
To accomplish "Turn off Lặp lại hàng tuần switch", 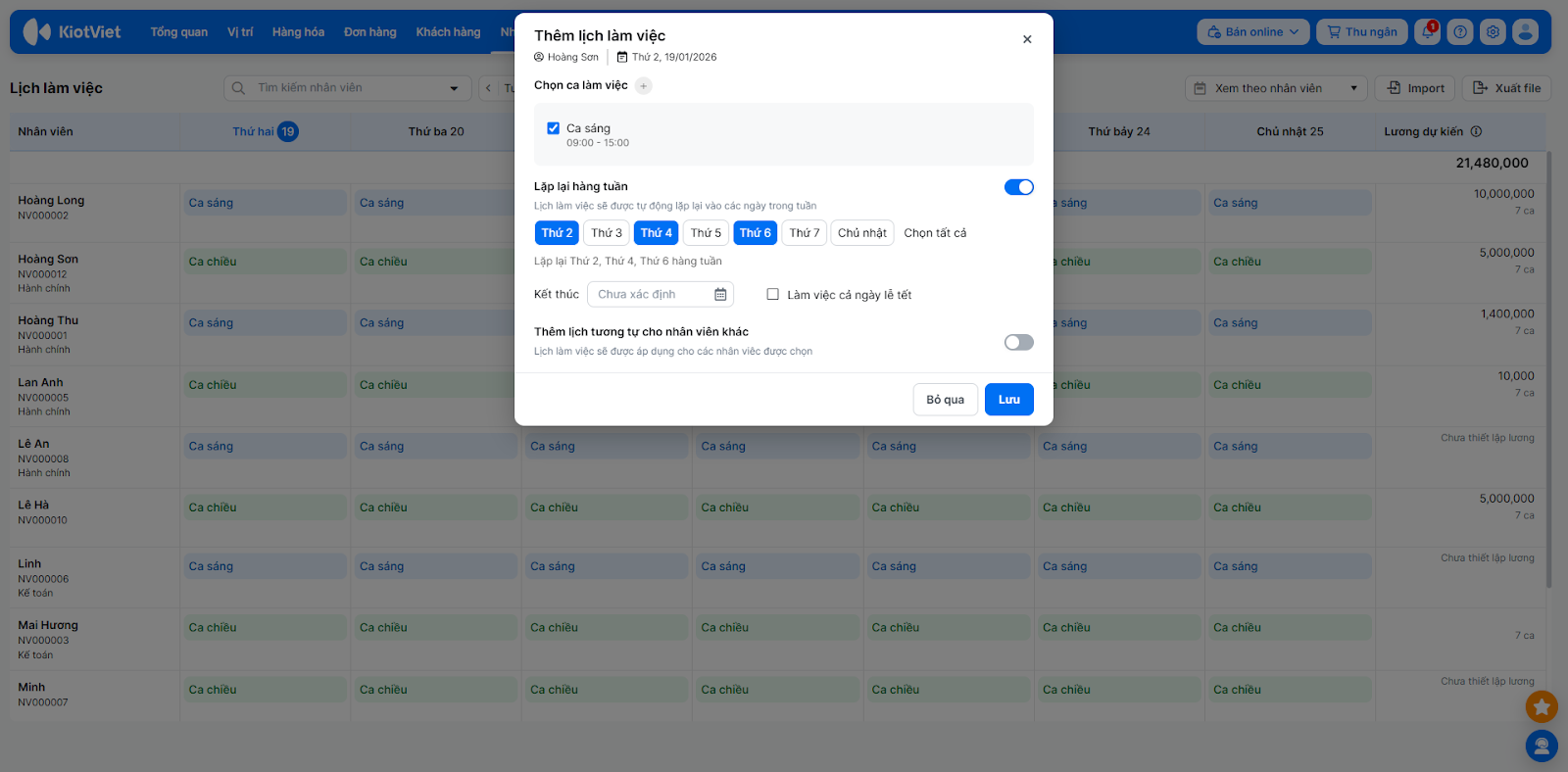I will pyautogui.click(x=1019, y=187).
